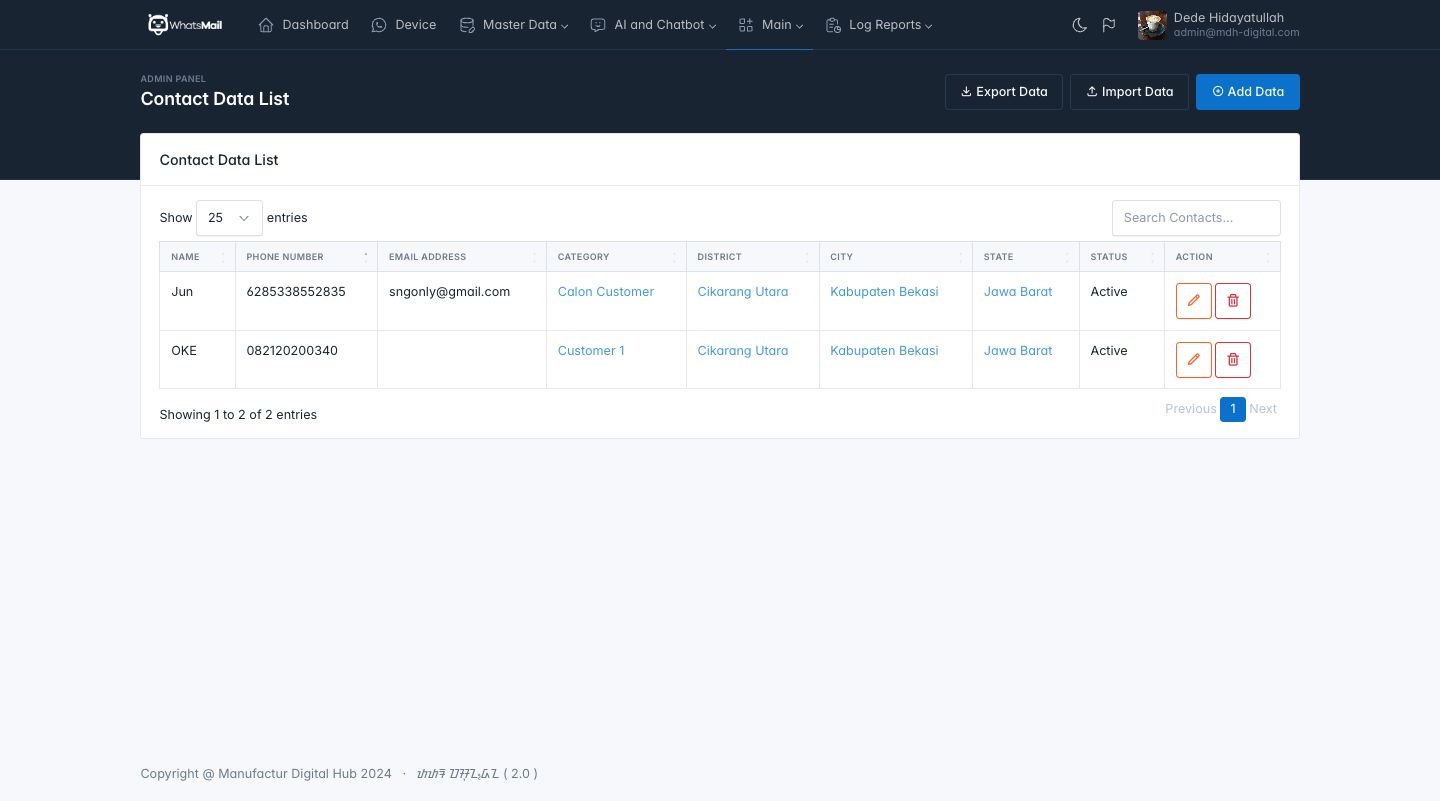This screenshot has height=801, width=1440.
Task: Toggle dark mode moon icon
Action: tap(1079, 25)
